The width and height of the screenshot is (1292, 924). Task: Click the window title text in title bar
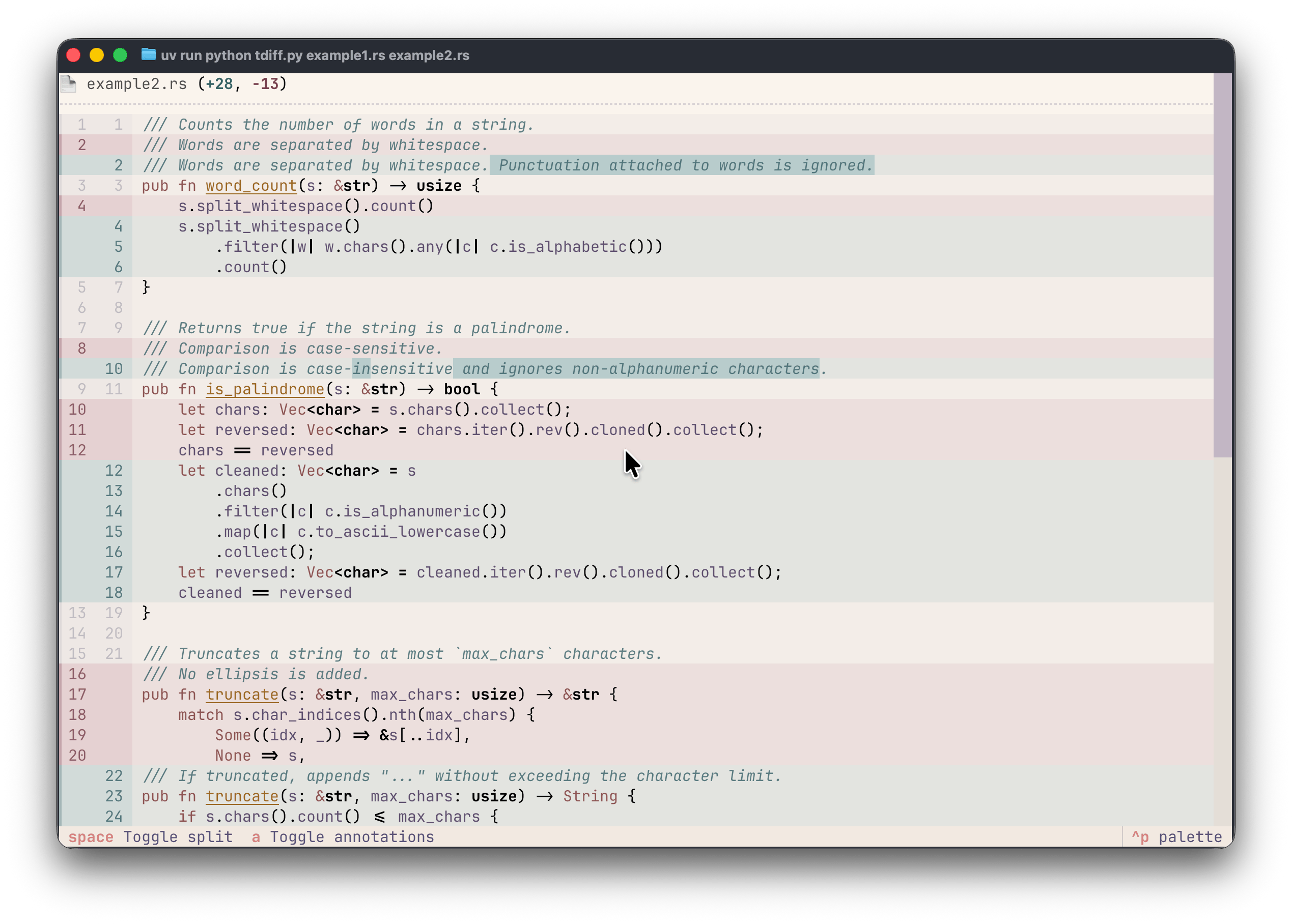click(x=315, y=55)
